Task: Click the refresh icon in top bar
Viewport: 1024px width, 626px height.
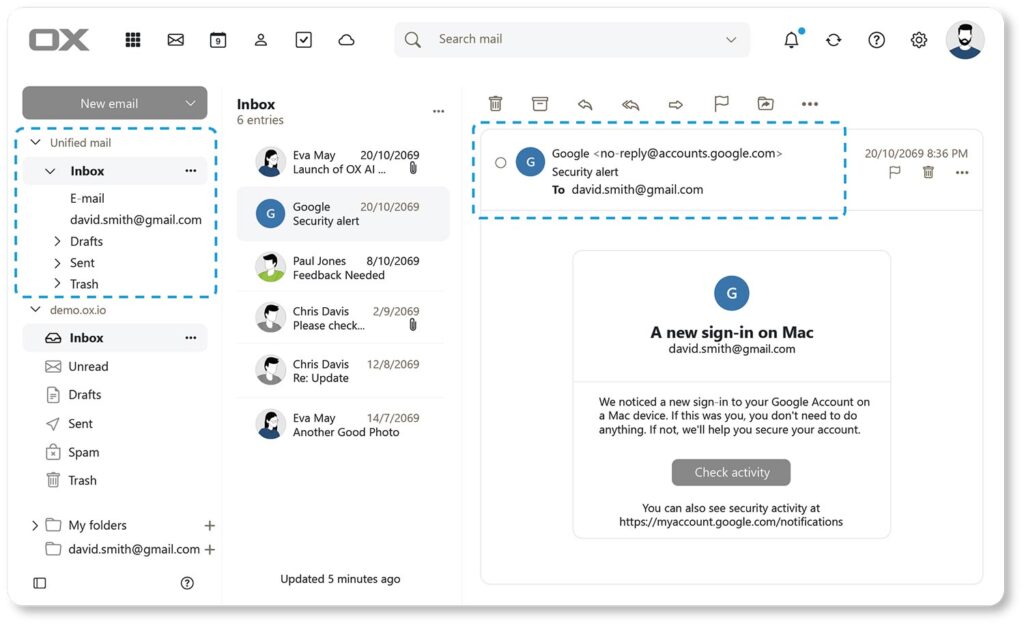Action: 833,40
